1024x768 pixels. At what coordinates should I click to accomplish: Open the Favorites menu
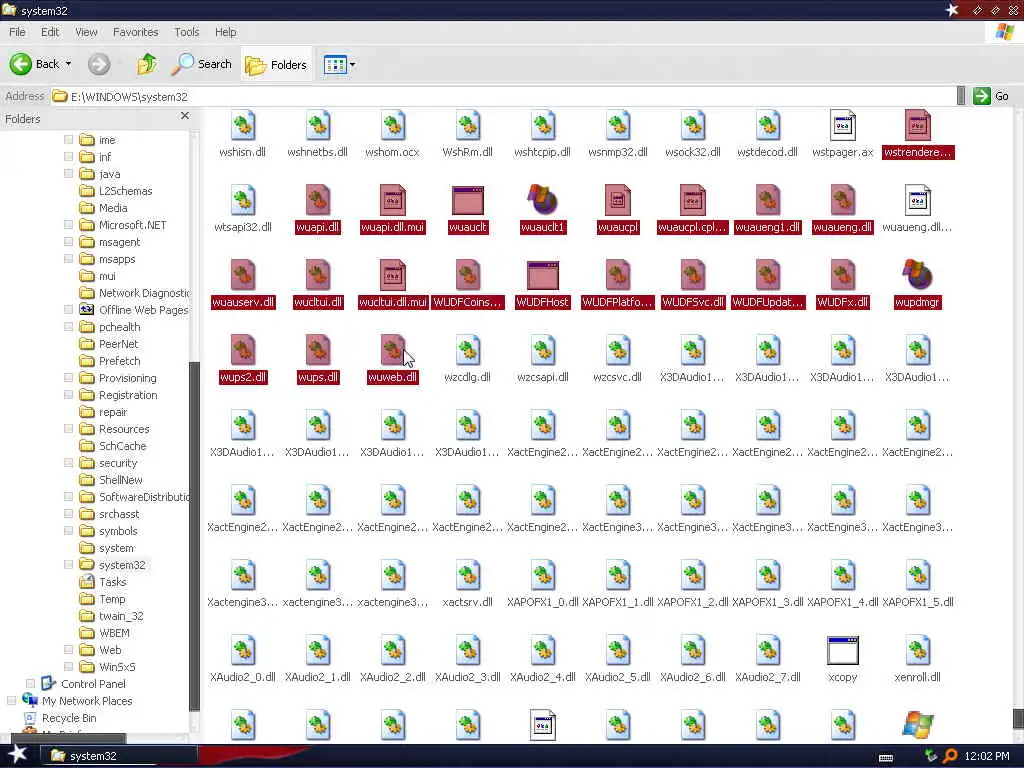[x=135, y=32]
